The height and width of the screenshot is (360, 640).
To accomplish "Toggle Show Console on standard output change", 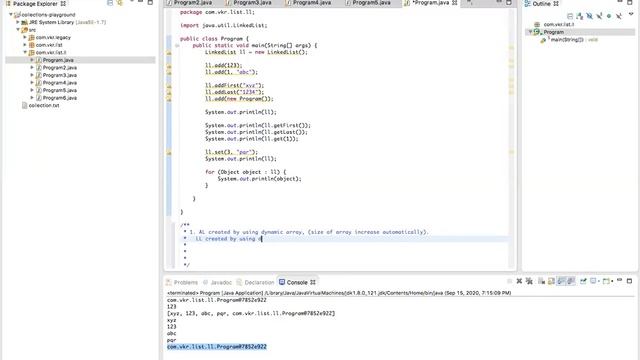I will 561,281.
